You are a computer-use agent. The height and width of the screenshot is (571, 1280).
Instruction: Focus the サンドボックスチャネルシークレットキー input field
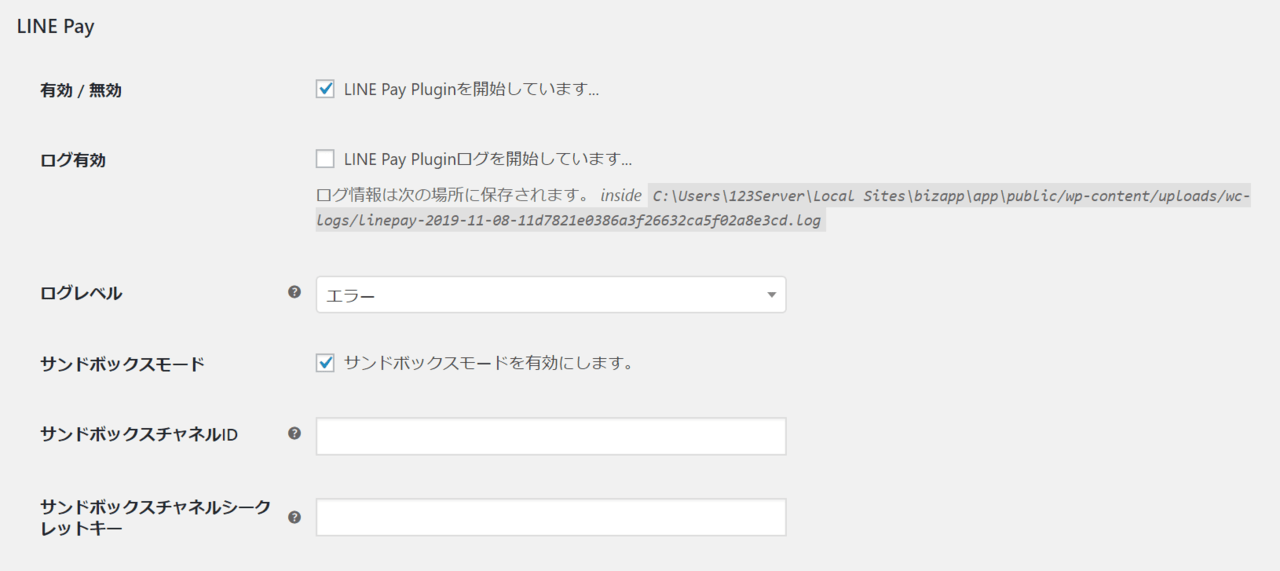click(x=551, y=517)
